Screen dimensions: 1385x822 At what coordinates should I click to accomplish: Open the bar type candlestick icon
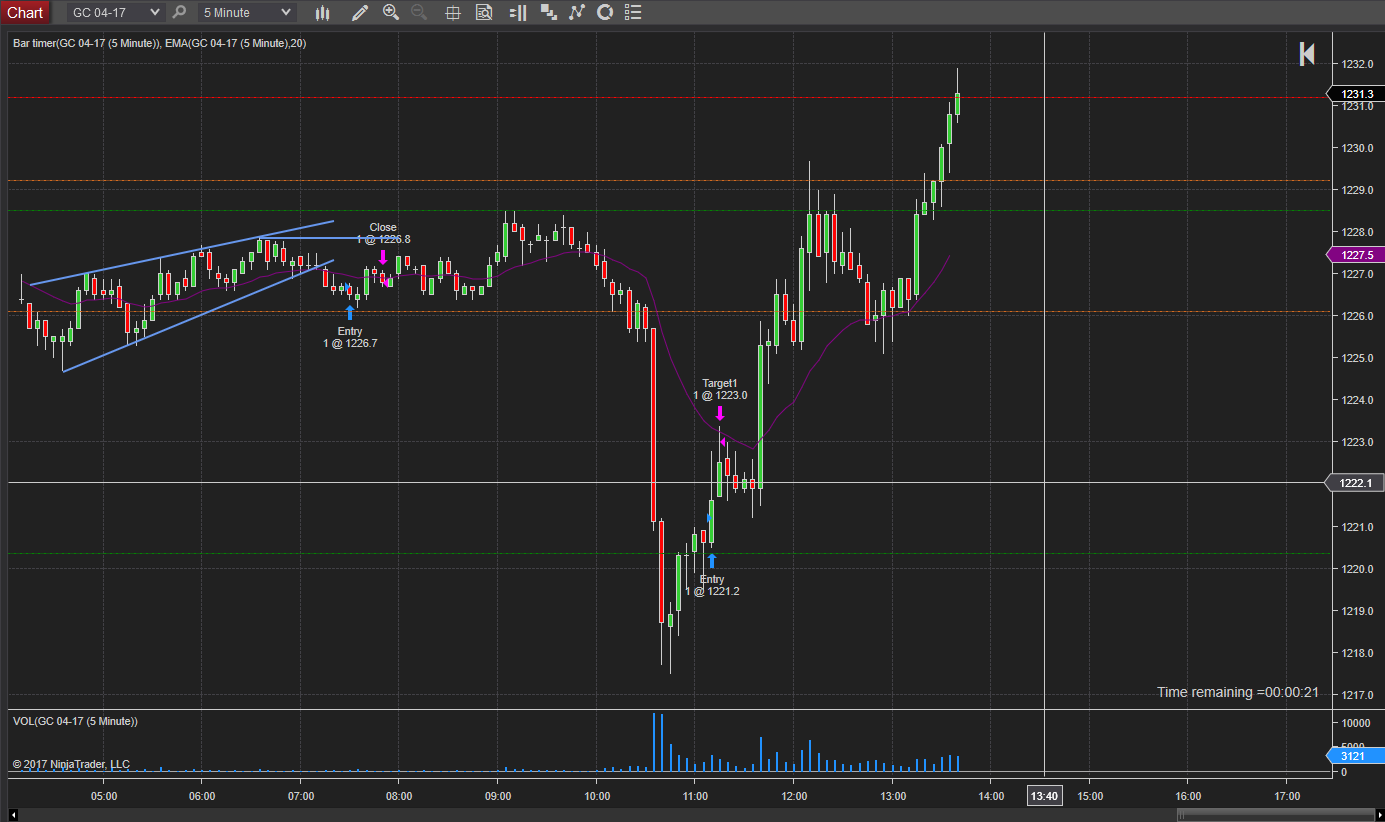[322, 12]
